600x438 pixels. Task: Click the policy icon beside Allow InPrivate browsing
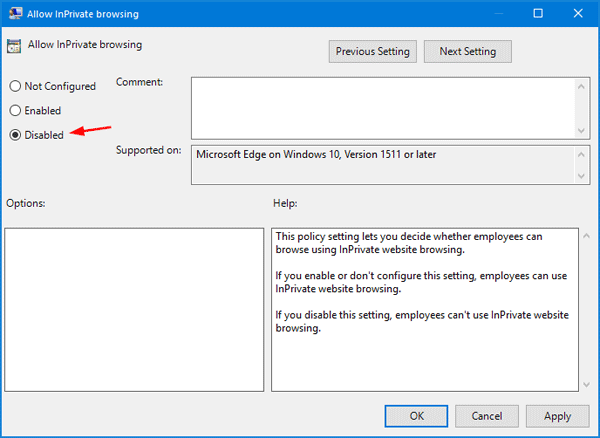click(14, 47)
